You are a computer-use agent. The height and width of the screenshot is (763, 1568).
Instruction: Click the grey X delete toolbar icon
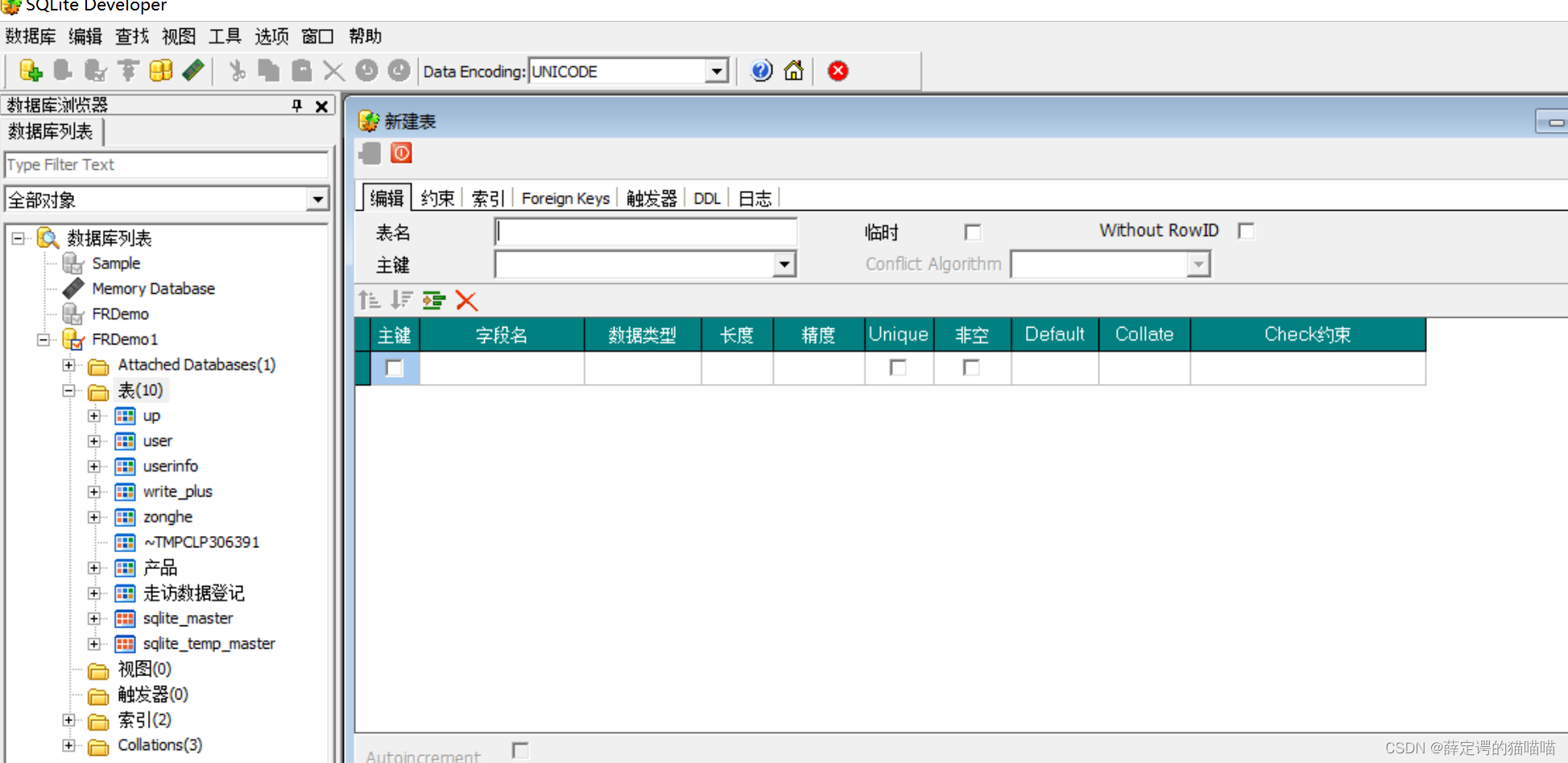[333, 71]
